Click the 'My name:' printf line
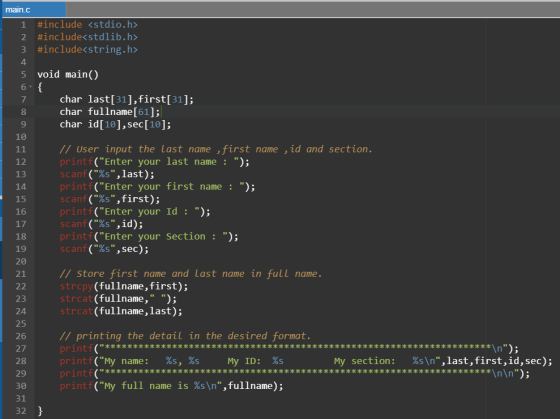Viewport: 560px width, 419px height. (x=306, y=361)
